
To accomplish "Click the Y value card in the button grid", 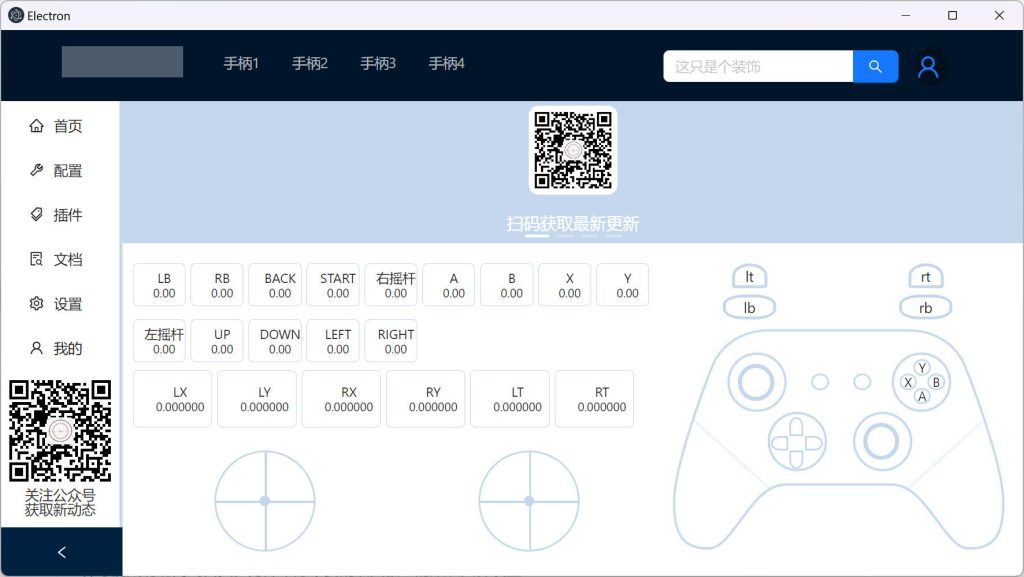I will [622, 285].
